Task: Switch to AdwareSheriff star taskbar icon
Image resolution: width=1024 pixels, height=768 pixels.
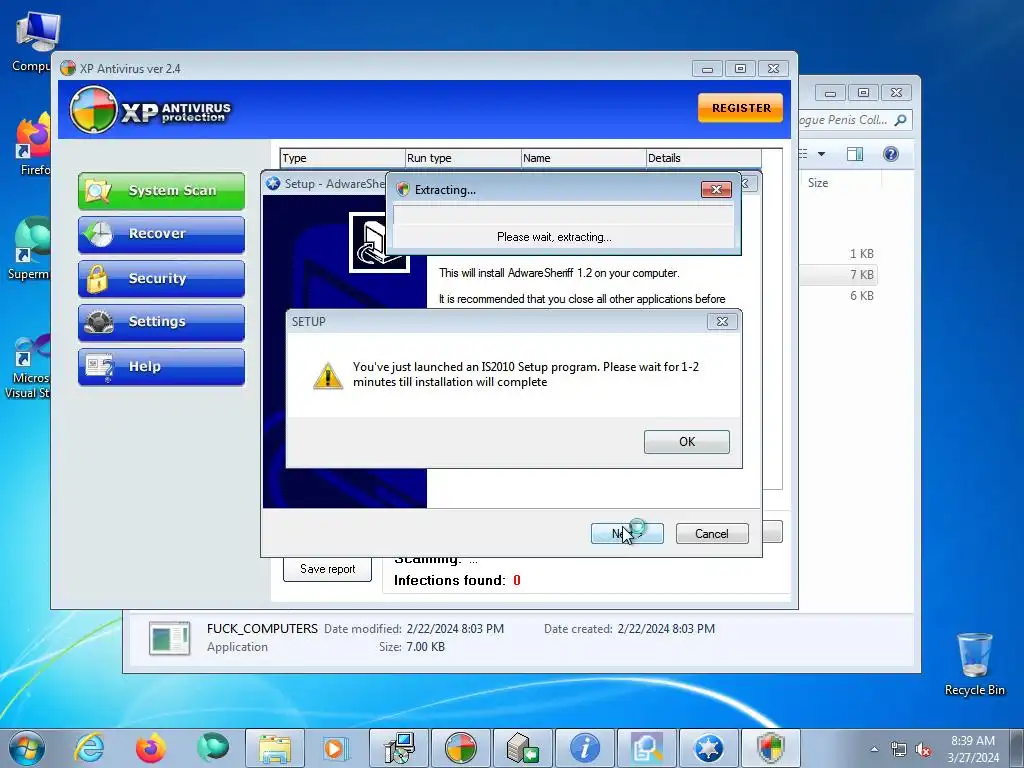Action: pyautogui.click(x=709, y=748)
